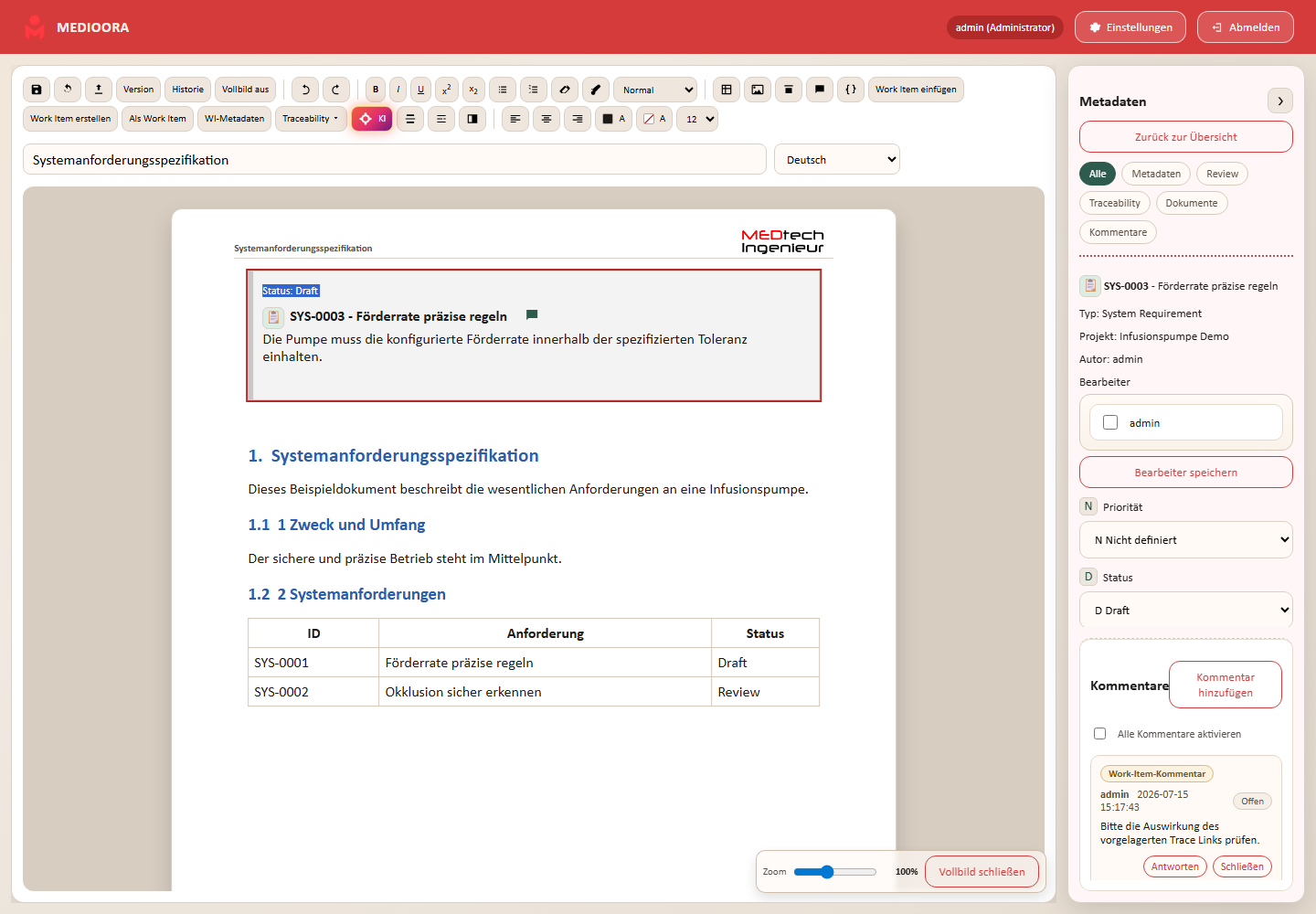Click Antworten on the comment
This screenshot has width=1316, height=914.
coord(1175,866)
